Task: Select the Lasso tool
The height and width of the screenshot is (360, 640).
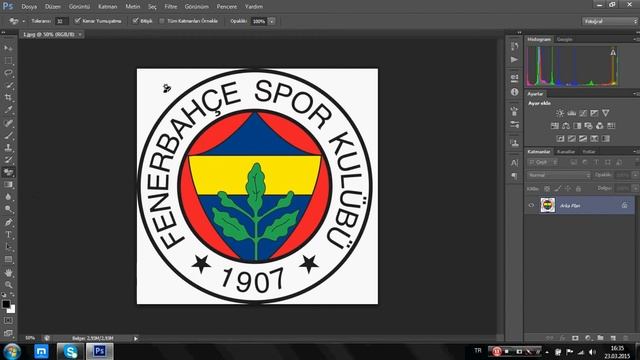Action: (8, 73)
